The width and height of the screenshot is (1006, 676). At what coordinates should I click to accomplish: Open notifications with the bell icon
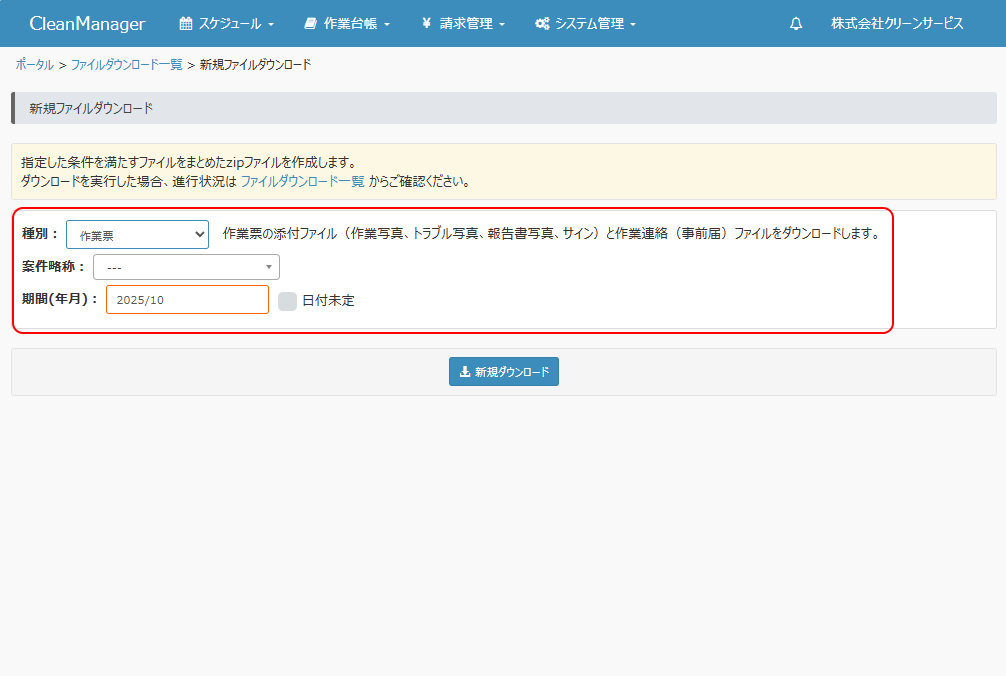[x=796, y=24]
